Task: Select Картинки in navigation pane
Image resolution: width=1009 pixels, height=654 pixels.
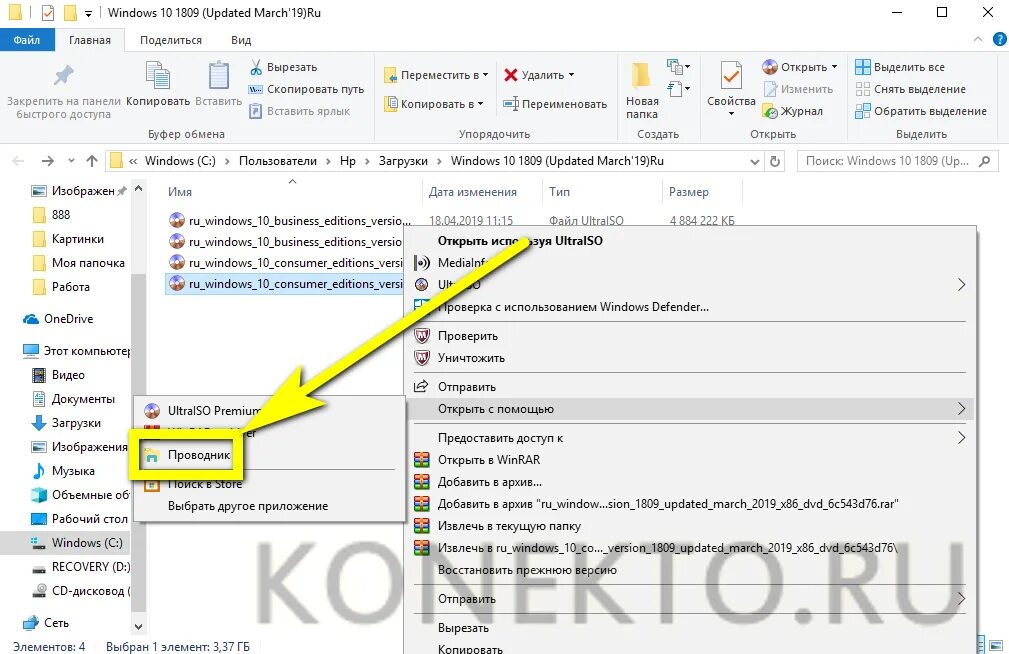Action: point(77,239)
